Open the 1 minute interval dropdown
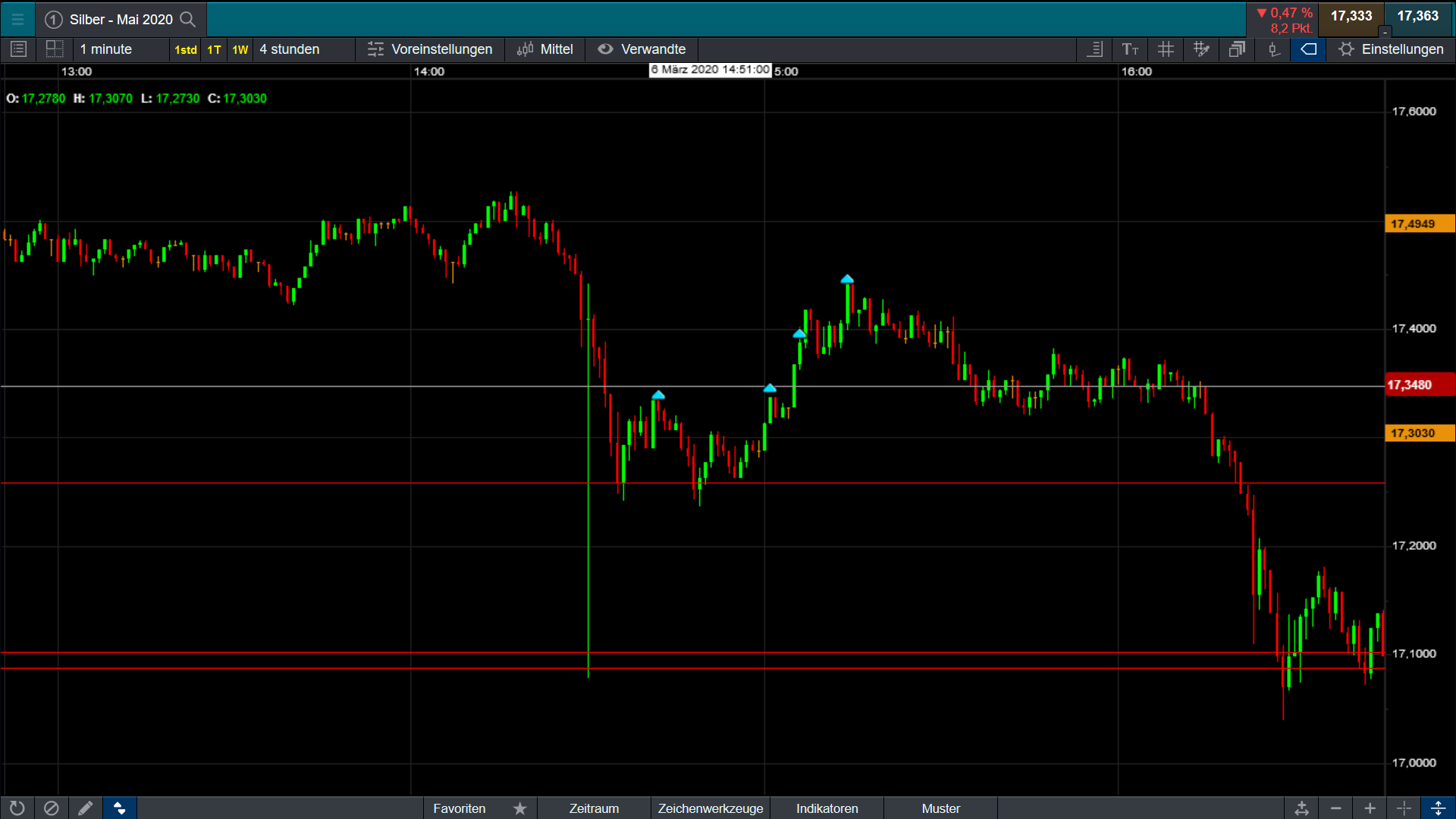 (121, 49)
